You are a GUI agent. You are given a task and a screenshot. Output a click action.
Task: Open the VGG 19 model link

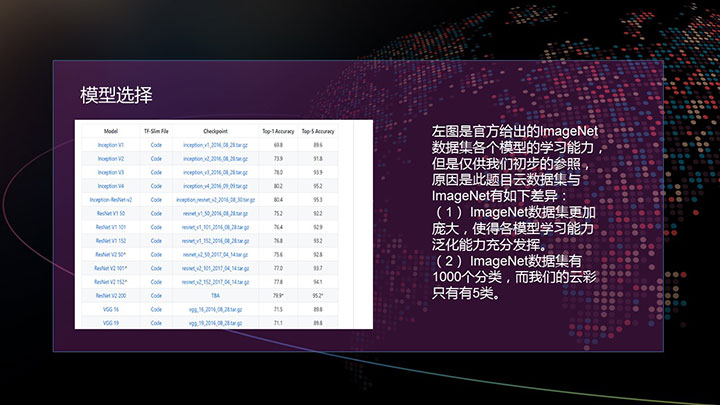pyautogui.click(x=110, y=324)
